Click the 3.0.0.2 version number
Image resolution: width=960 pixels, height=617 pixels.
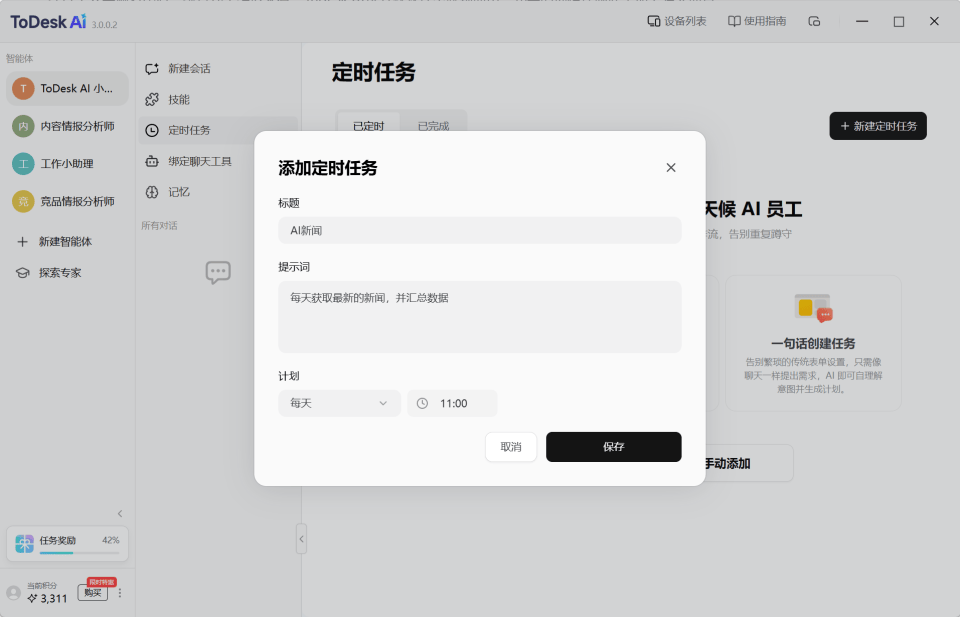coord(105,25)
